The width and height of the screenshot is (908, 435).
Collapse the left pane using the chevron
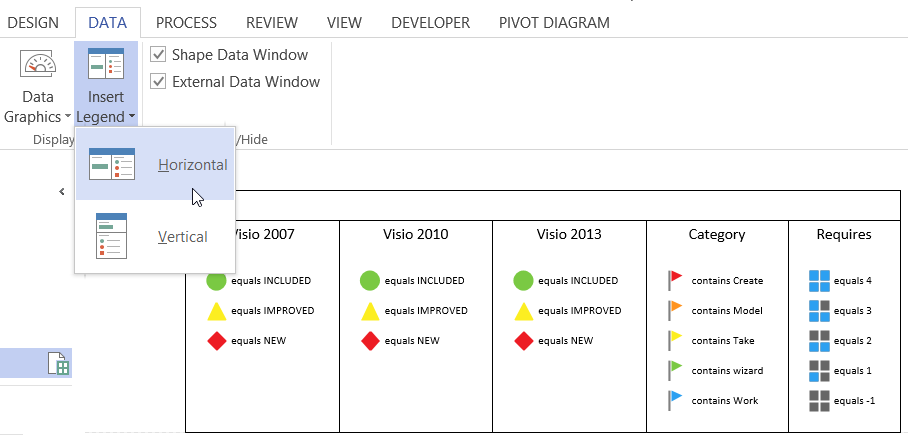coord(62,191)
